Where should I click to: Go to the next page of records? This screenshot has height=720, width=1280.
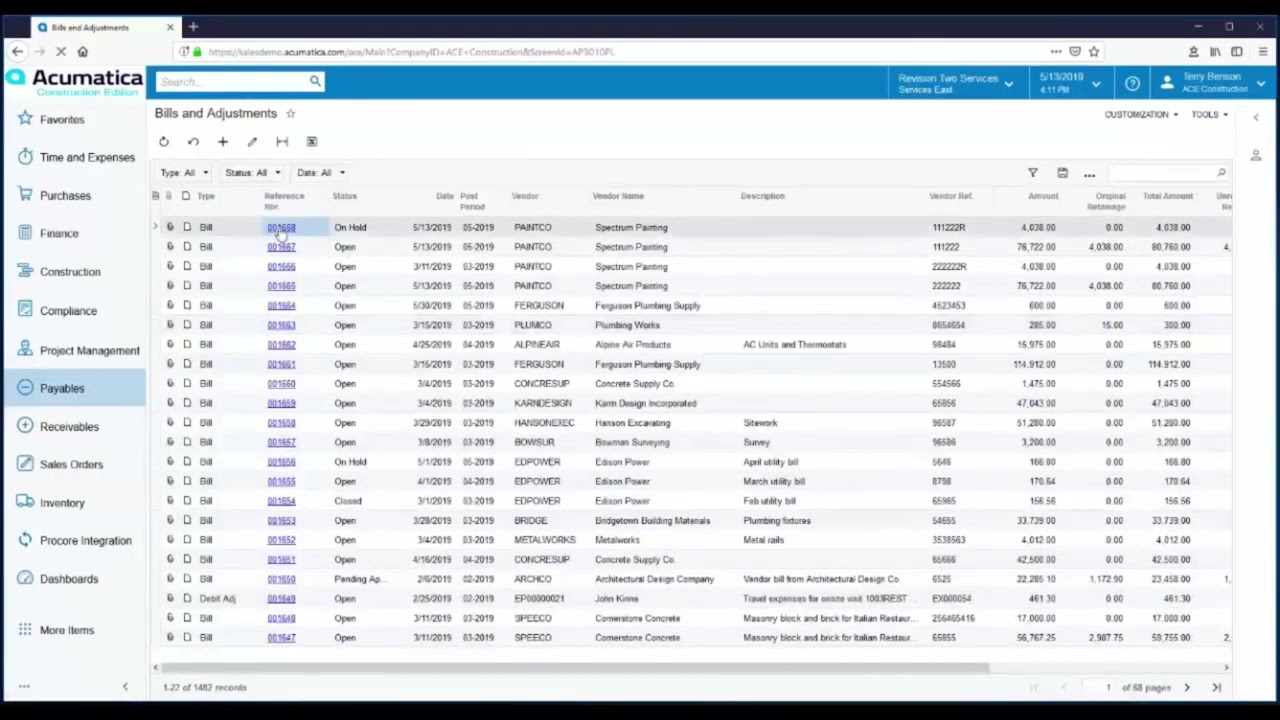(1187, 687)
